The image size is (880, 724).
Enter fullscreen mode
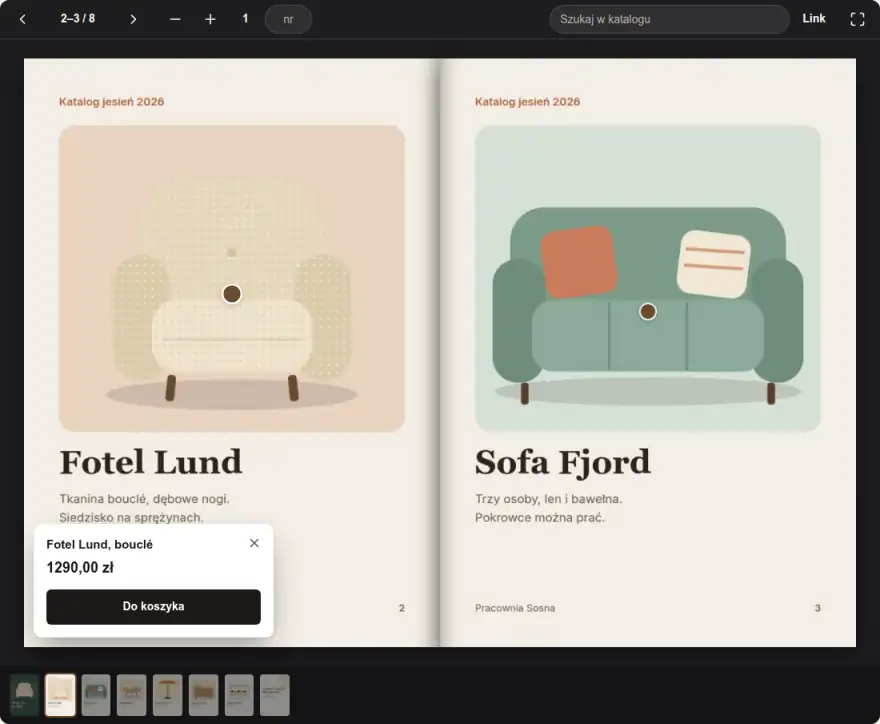point(857,19)
